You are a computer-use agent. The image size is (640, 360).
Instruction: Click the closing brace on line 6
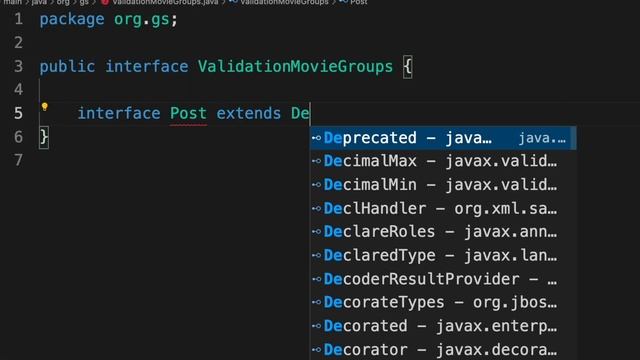tap(44, 137)
